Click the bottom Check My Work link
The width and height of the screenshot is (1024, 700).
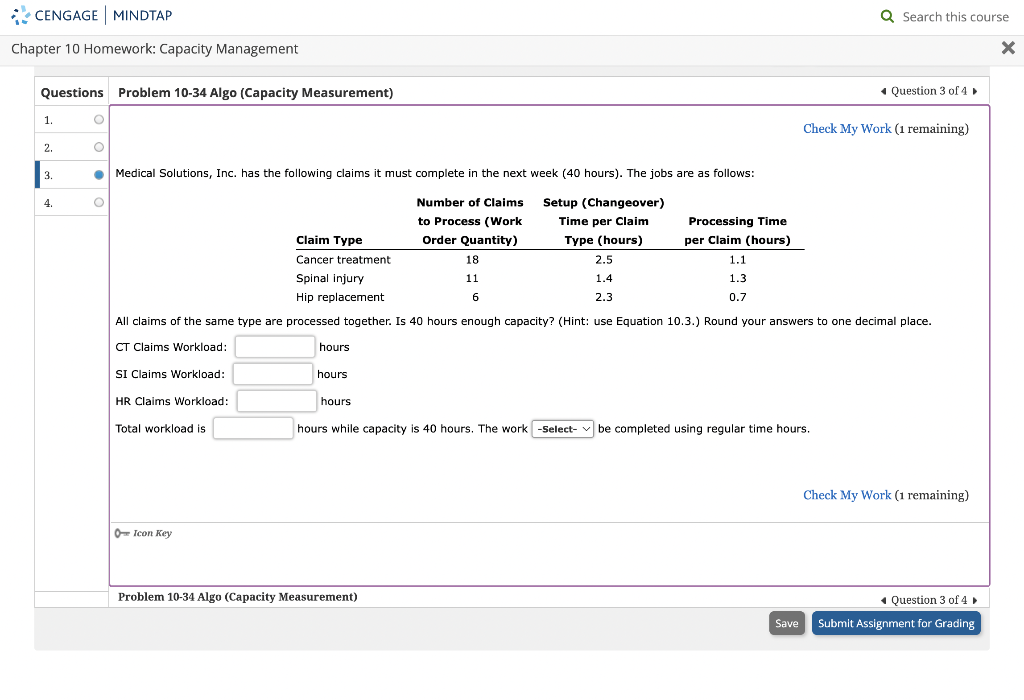click(846, 494)
